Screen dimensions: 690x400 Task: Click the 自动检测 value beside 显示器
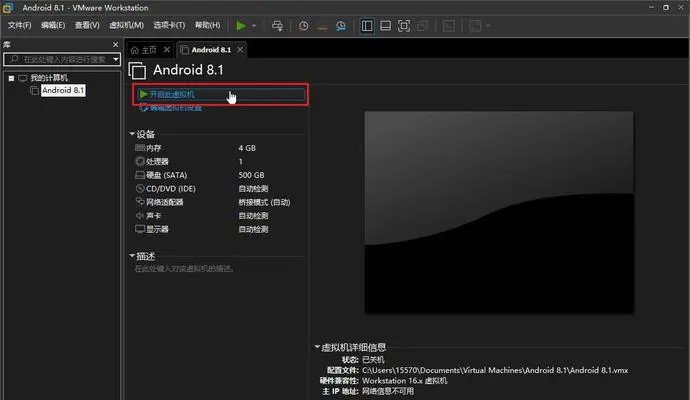253,229
